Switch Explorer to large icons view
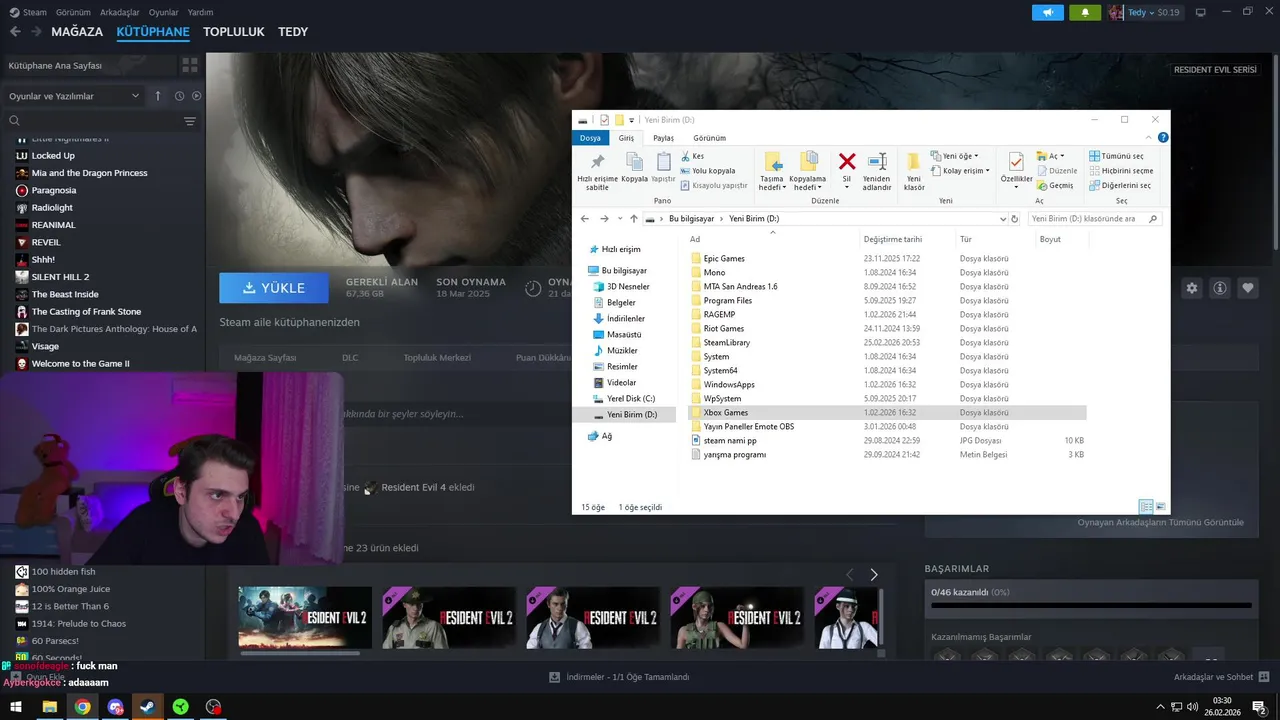The image size is (1280, 720). 1160,507
